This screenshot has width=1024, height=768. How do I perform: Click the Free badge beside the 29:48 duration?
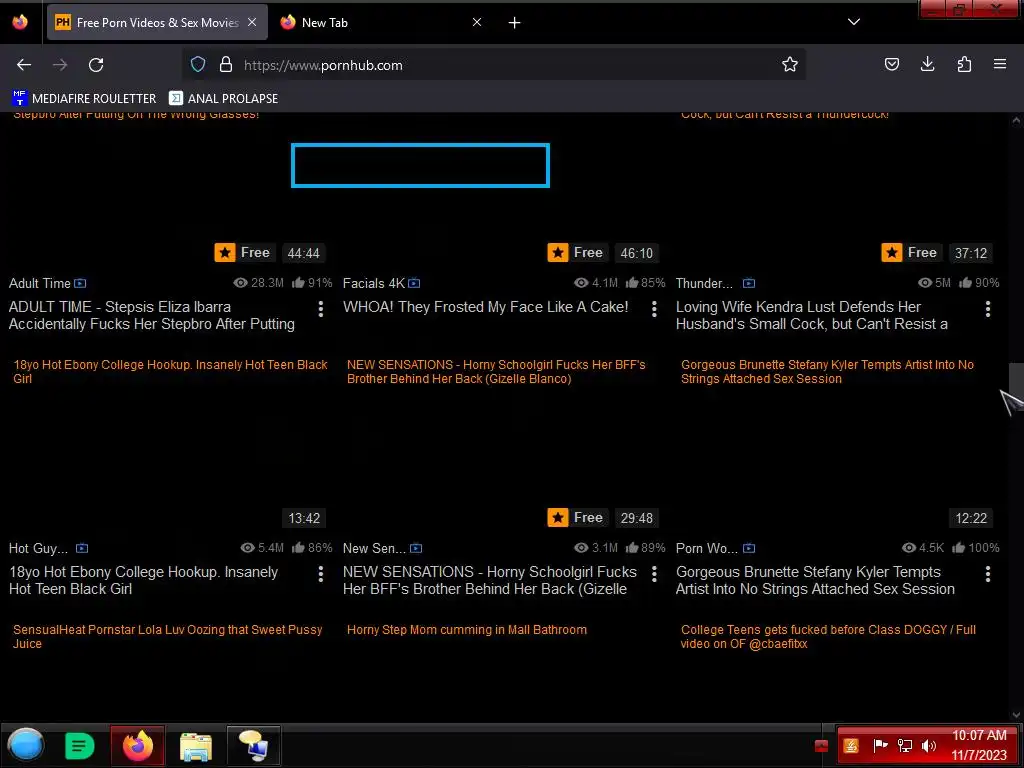[x=578, y=518]
